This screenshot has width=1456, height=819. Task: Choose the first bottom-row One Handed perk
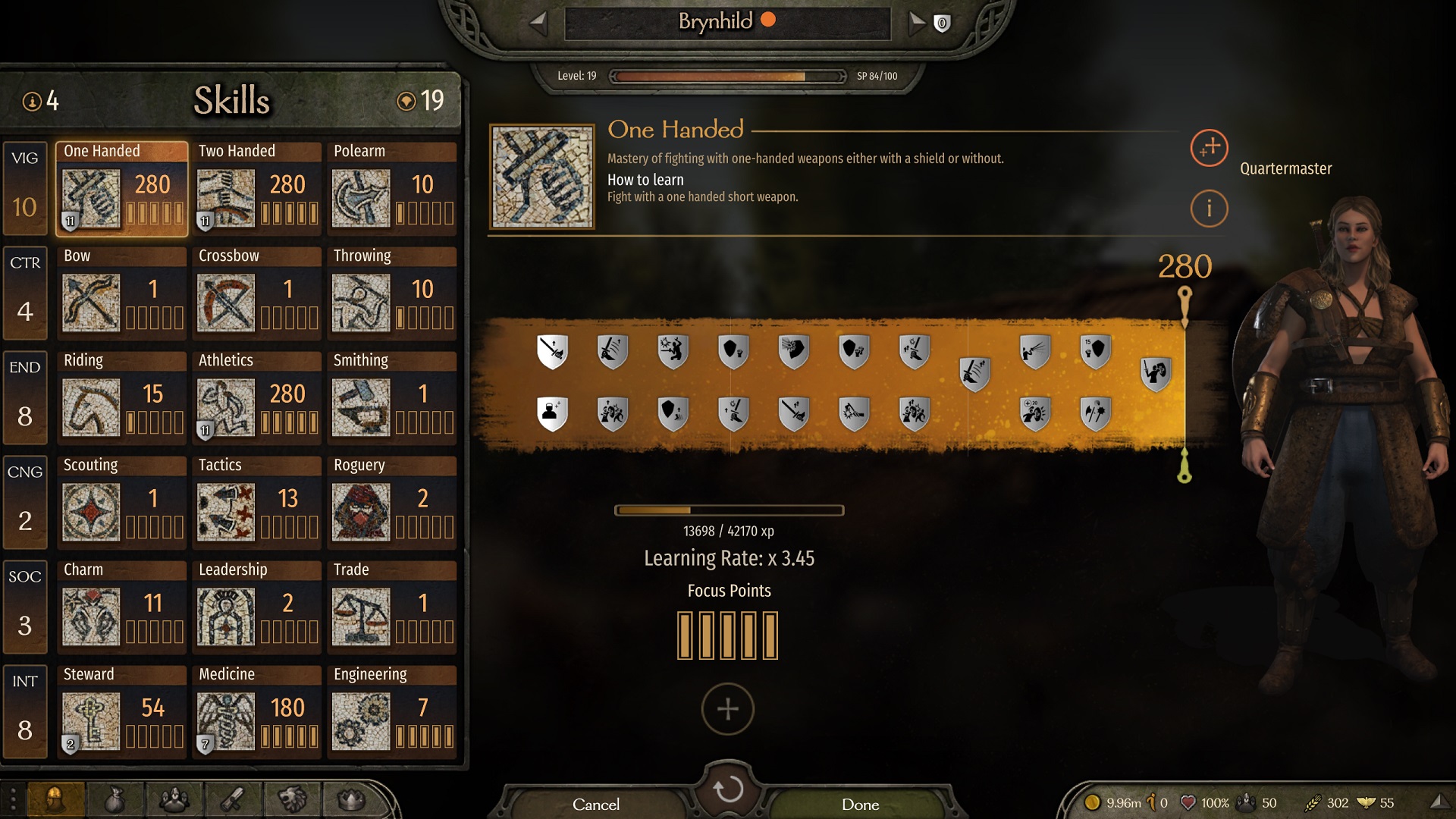[552, 413]
